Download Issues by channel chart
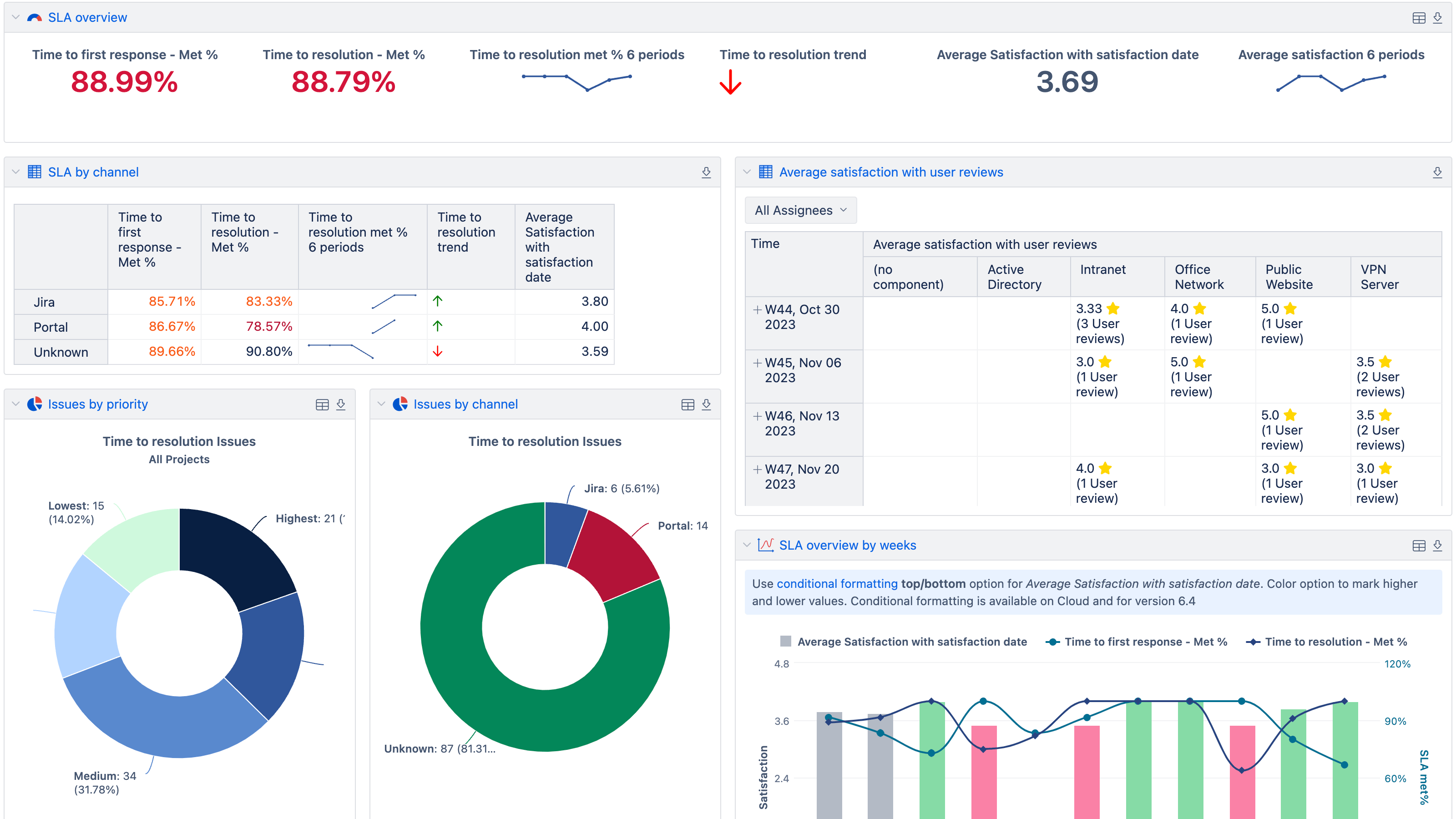This screenshot has width=1456, height=819. [706, 404]
